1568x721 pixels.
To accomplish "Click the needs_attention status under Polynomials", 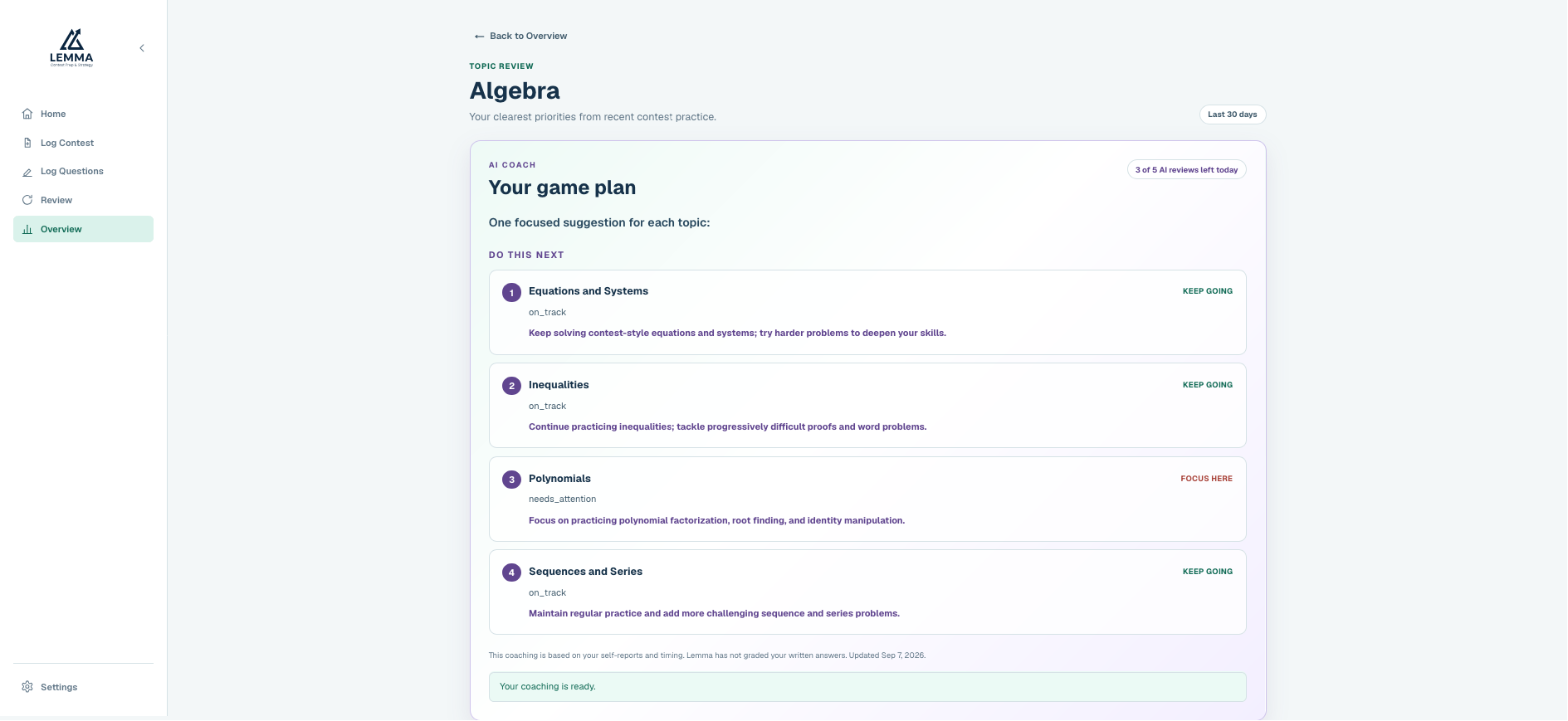I will (x=562, y=499).
